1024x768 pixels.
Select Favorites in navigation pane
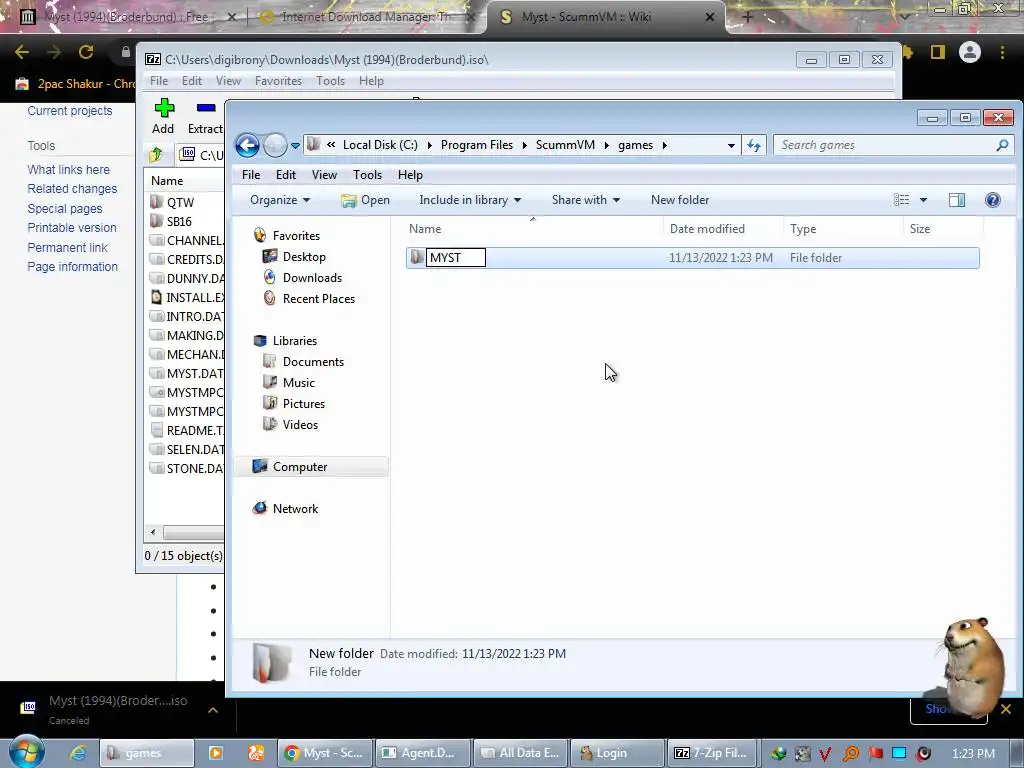pos(296,235)
